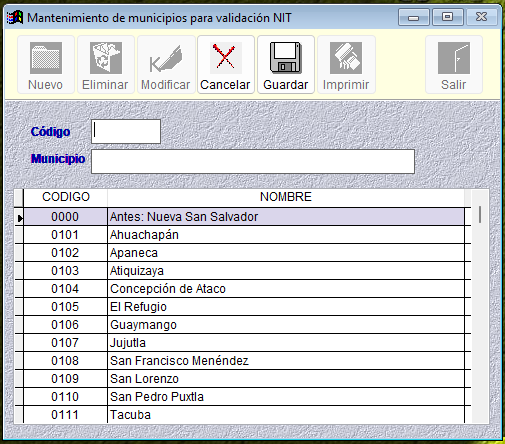505x444 pixels.
Task: Click the Atiquizaya name cell
Action: [x=286, y=271]
